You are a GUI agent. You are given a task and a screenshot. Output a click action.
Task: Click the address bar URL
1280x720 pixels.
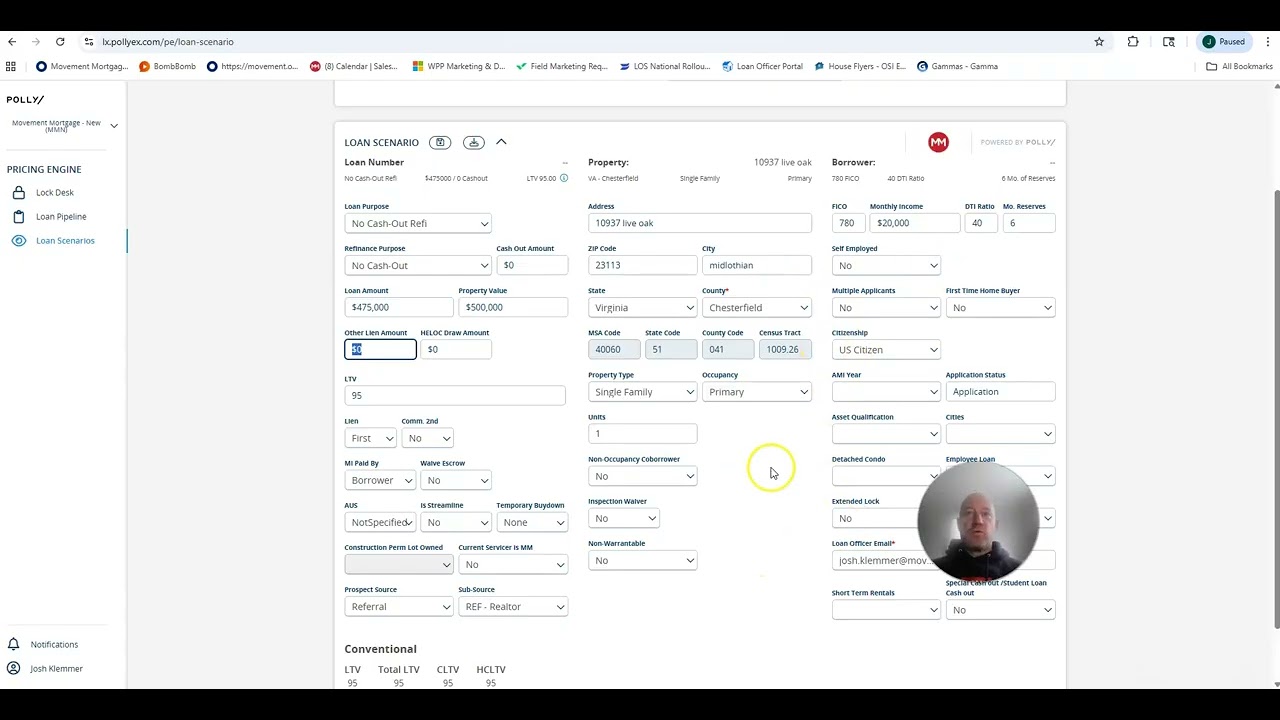[x=168, y=42]
